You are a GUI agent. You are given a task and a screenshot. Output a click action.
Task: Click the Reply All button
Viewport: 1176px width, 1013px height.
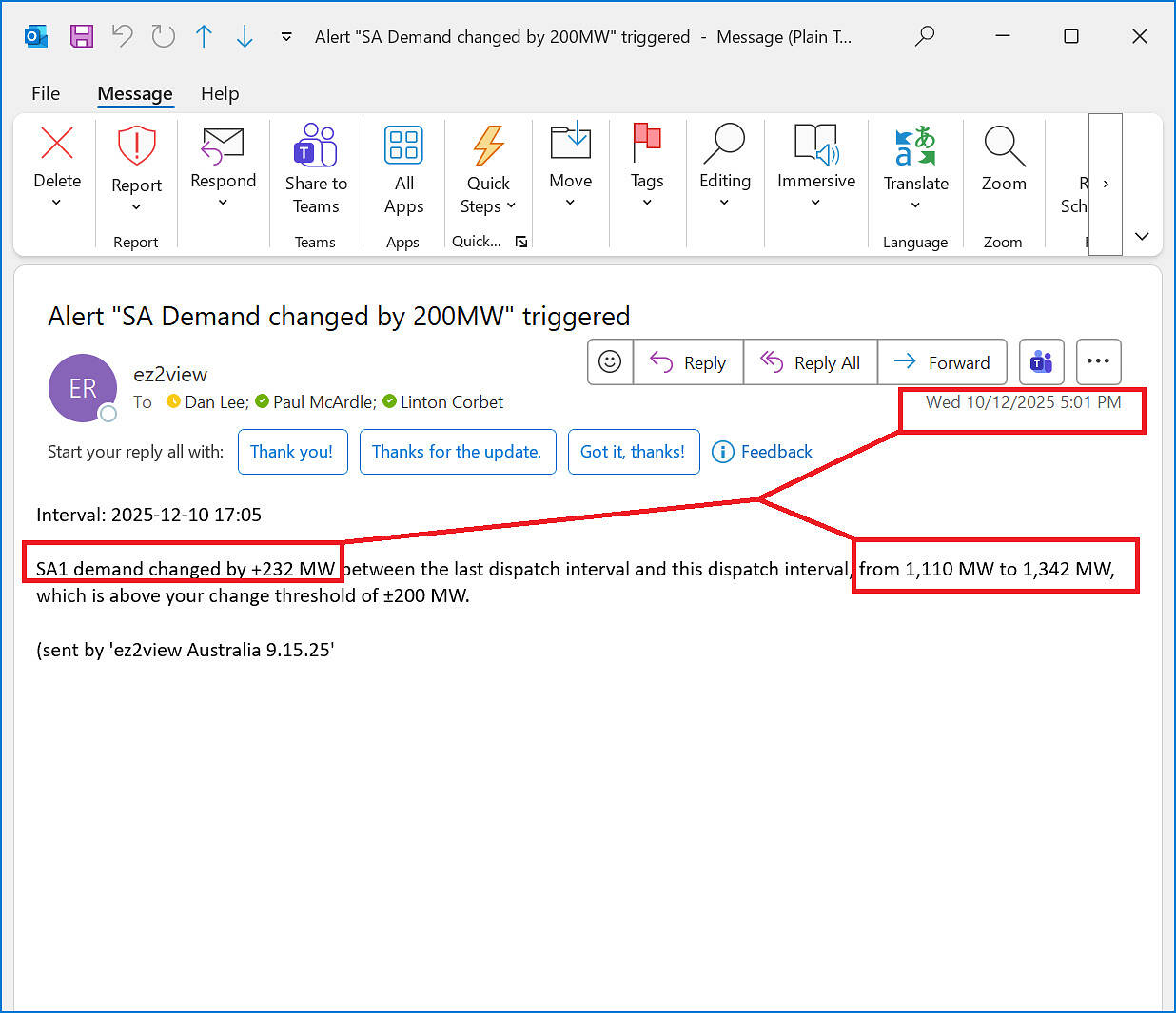point(811,362)
